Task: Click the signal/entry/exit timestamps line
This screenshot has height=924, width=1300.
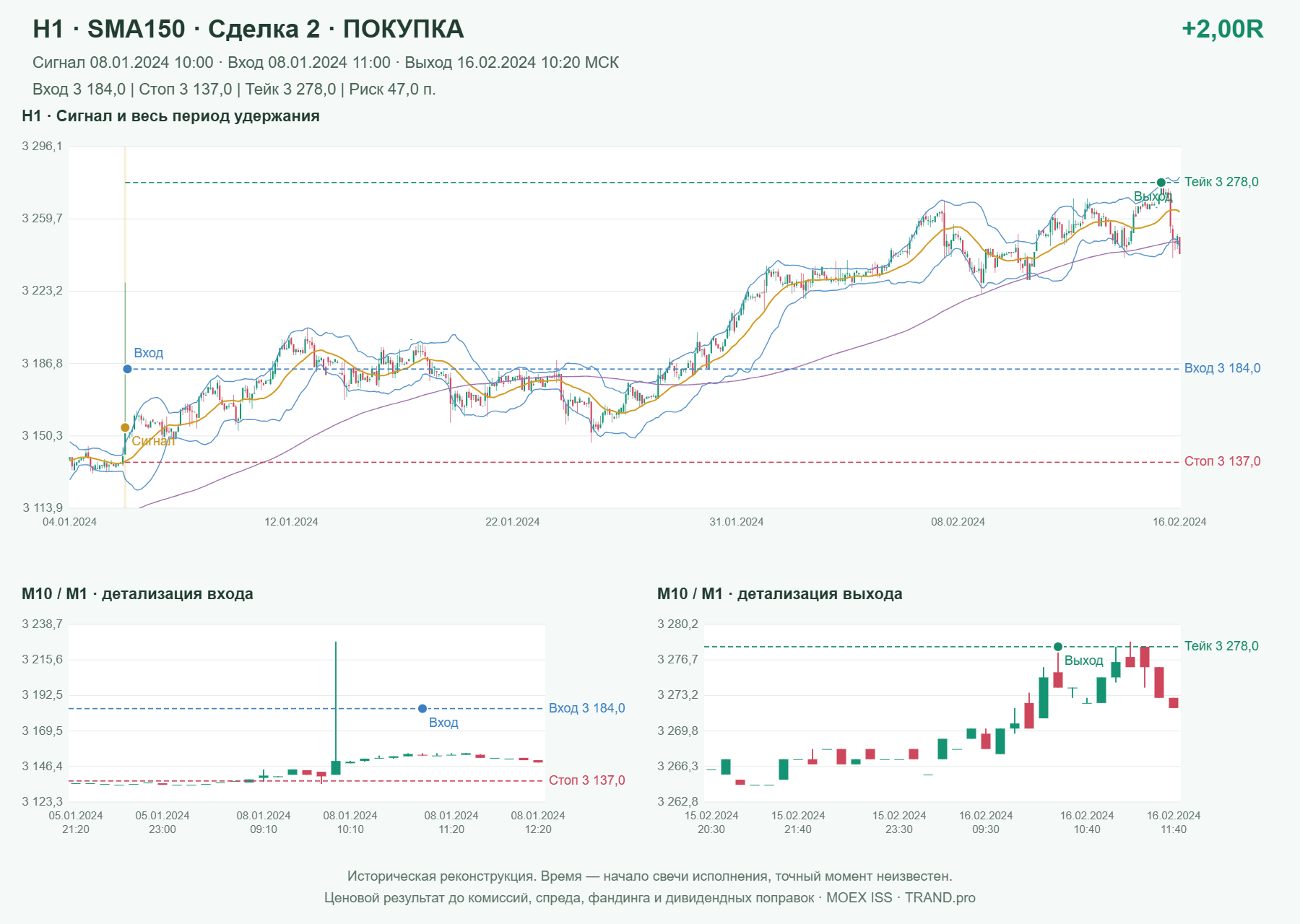Action: 326,63
